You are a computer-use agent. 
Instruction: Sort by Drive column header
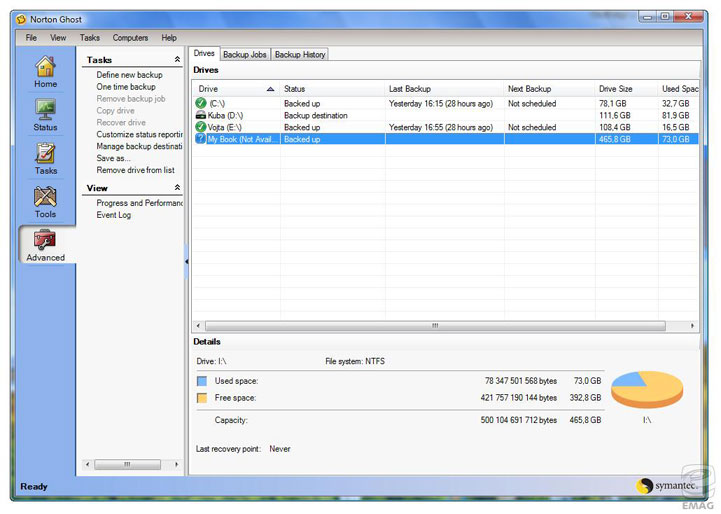click(236, 89)
